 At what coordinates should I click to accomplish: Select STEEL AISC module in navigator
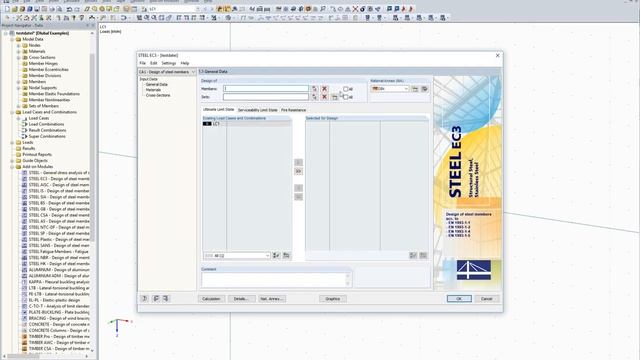59,185
